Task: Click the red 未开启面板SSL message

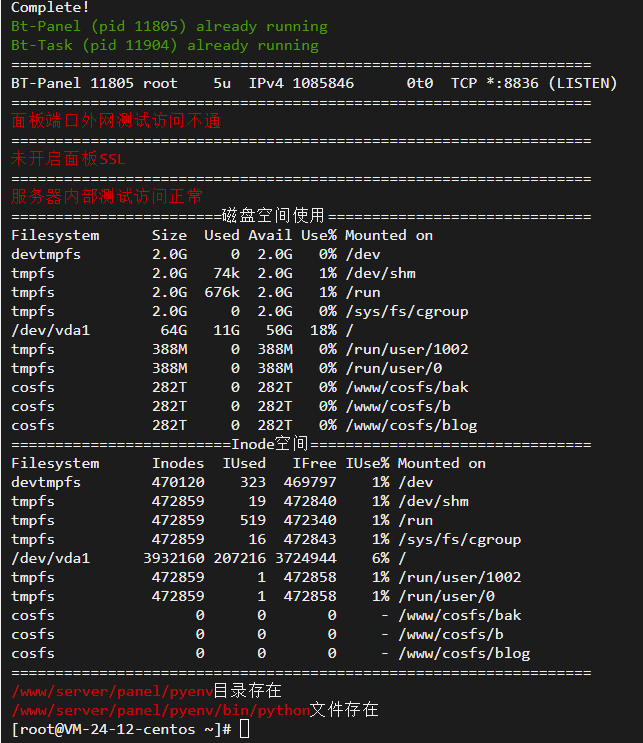Action: [68, 159]
